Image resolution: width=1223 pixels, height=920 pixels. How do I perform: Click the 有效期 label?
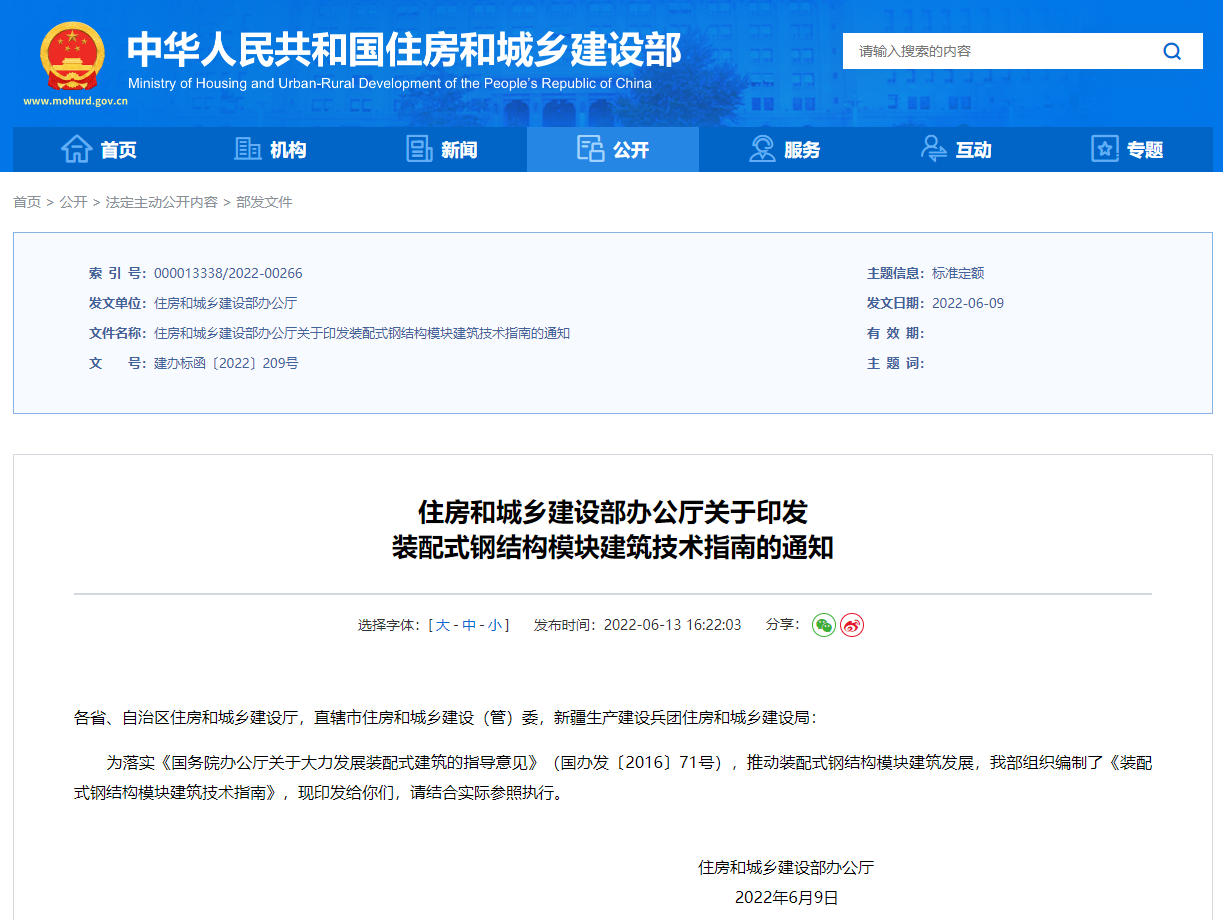pos(896,333)
